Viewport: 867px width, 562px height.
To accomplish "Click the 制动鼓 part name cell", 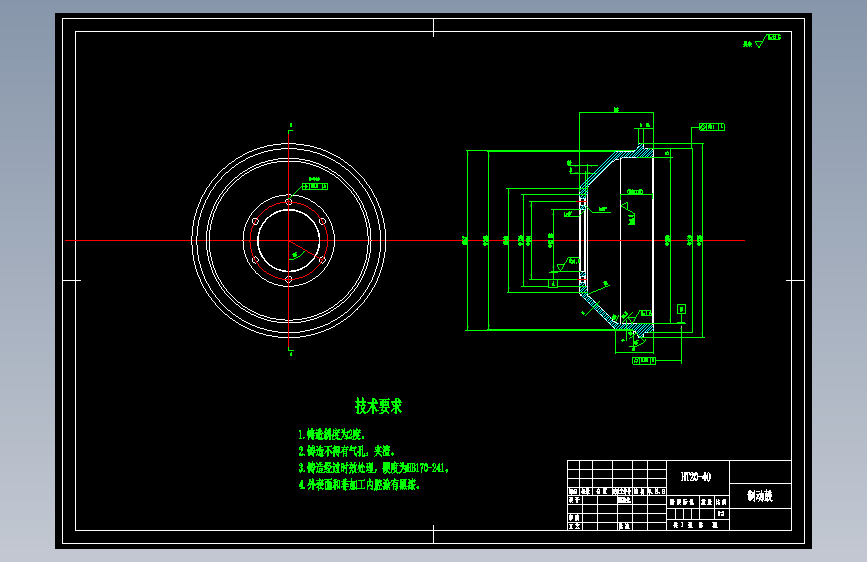I will (760, 496).
